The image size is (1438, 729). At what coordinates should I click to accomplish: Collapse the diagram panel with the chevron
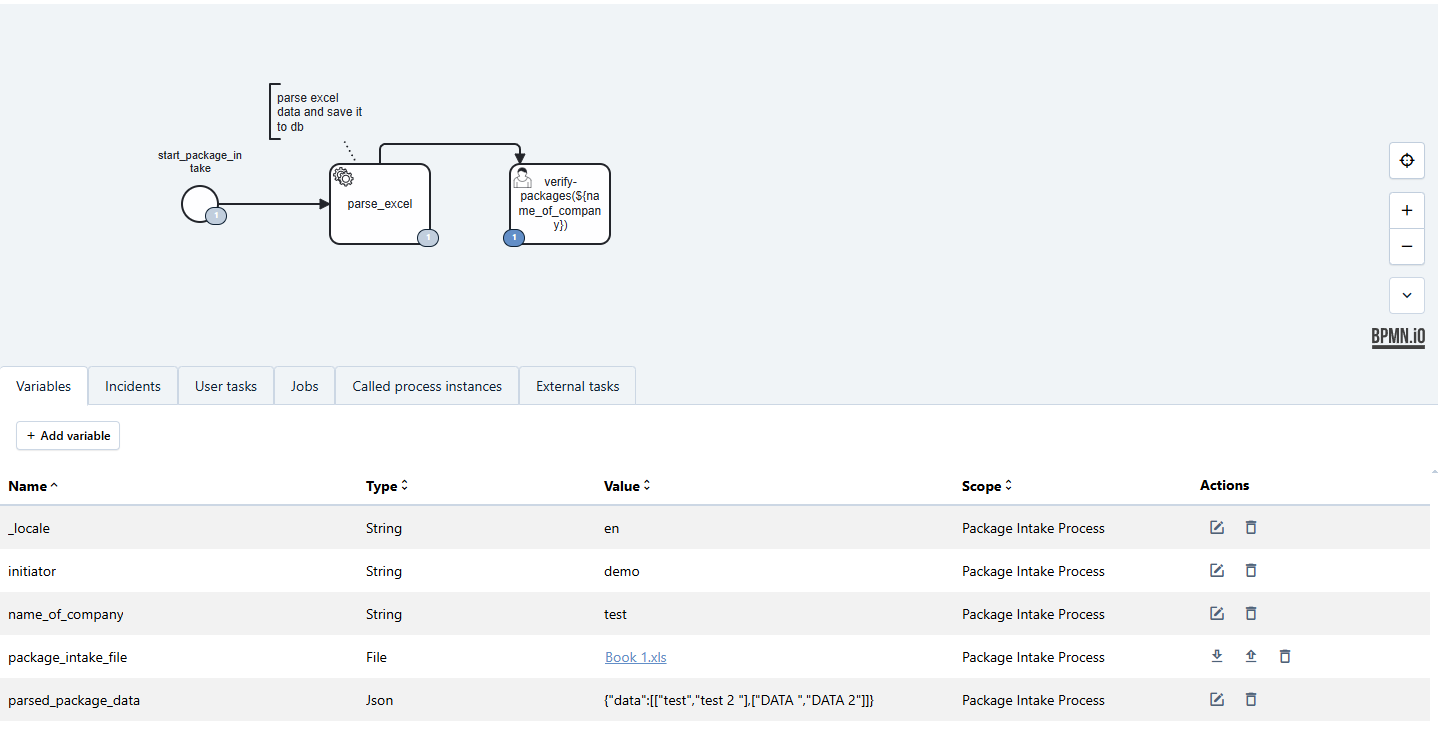point(1406,295)
